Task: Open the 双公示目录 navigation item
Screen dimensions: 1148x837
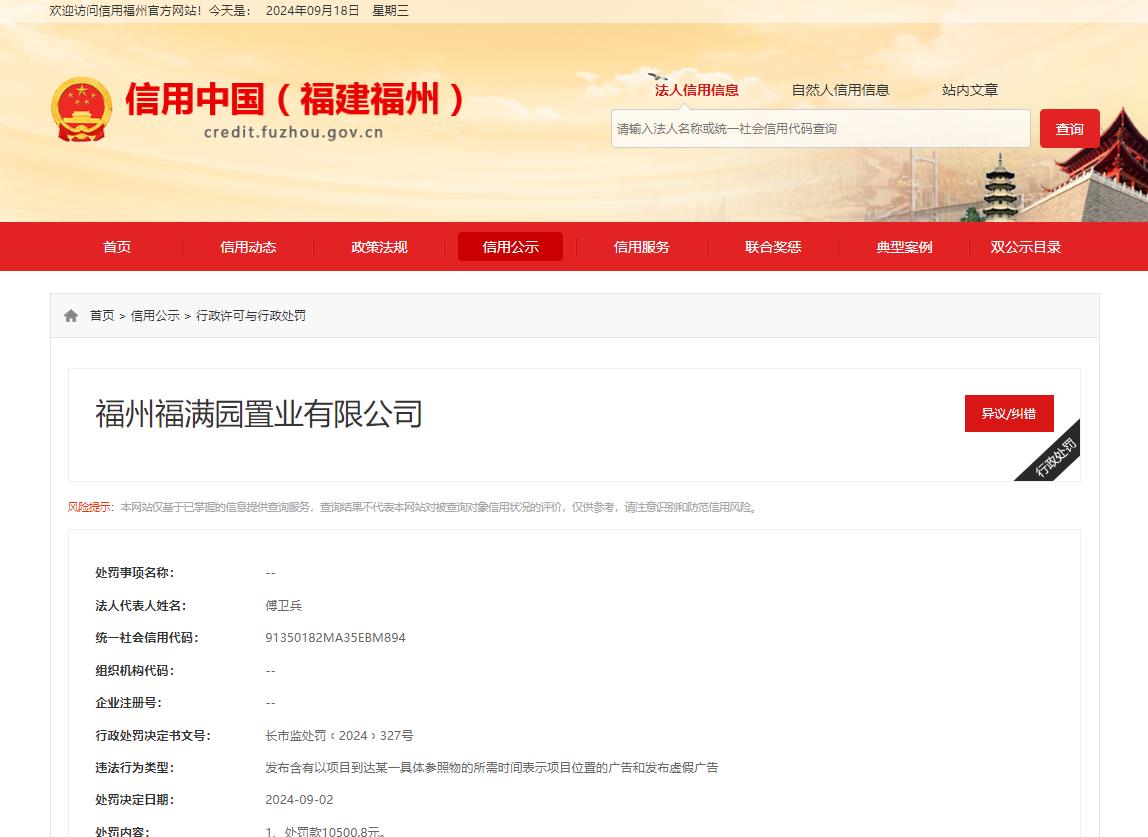Action: pyautogui.click(x=1026, y=247)
